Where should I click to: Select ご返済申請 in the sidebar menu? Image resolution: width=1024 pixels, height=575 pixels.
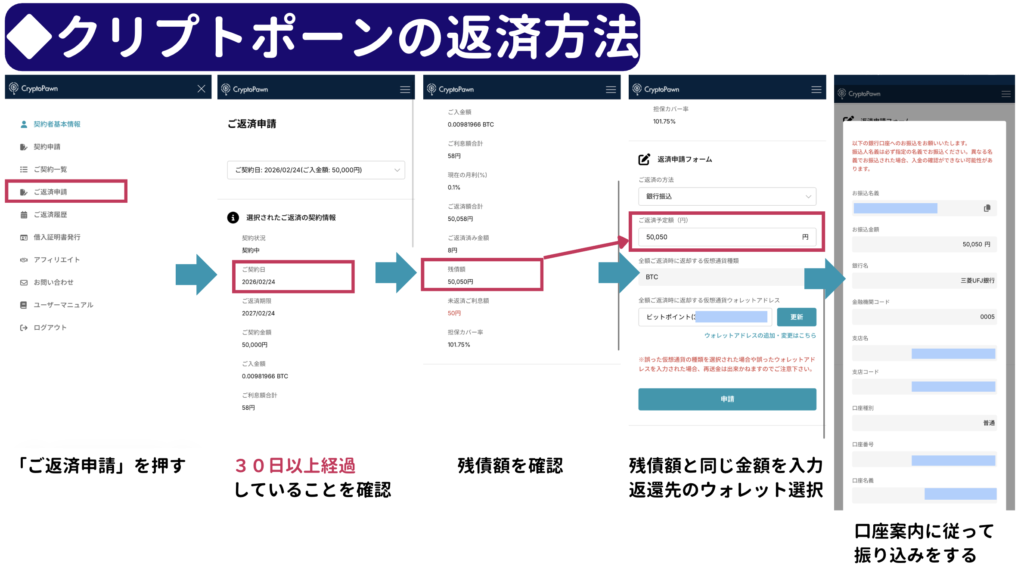click(67, 191)
